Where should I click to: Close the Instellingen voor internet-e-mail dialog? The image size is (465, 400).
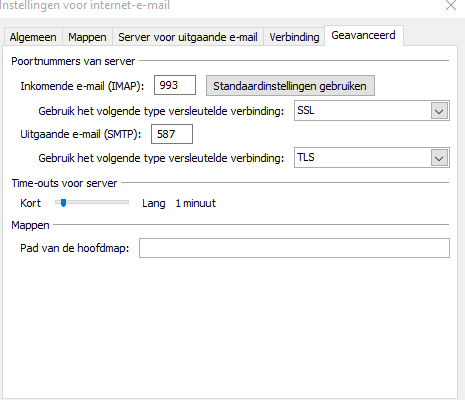(451, 5)
